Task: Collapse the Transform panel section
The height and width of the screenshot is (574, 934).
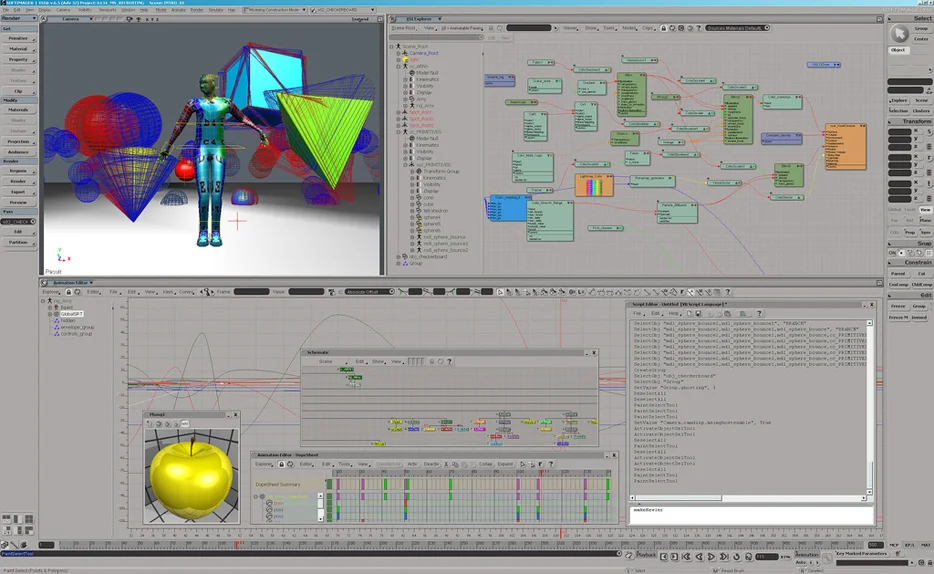Action: pos(891,121)
